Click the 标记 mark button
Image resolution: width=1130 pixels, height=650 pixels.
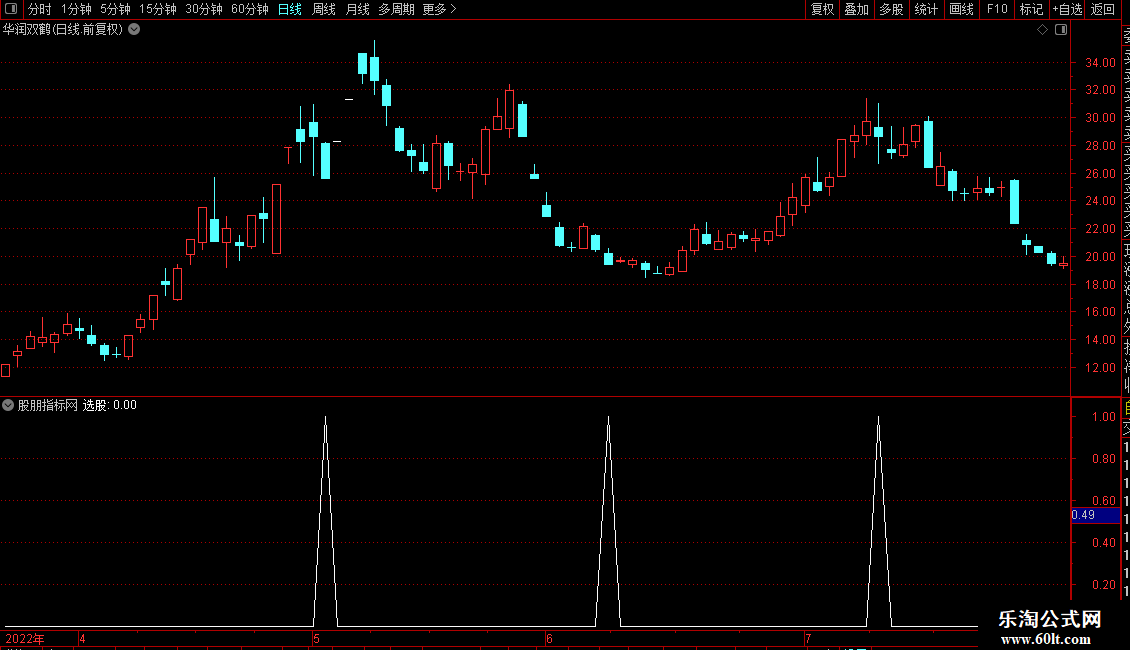point(1031,9)
